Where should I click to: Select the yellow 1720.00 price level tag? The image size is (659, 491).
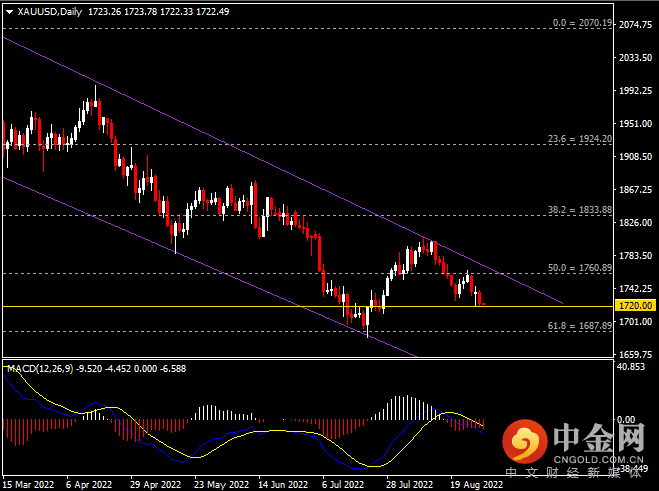[x=635, y=306]
